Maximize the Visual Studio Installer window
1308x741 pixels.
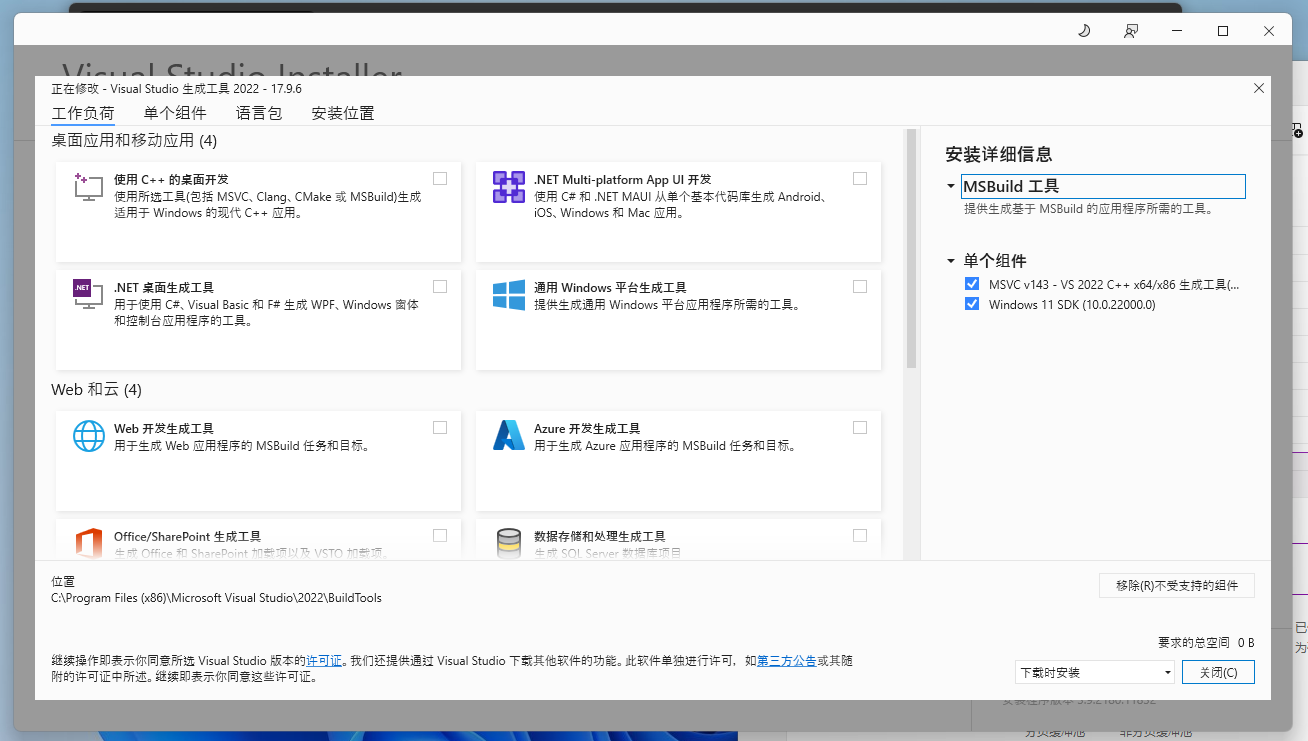click(1222, 31)
